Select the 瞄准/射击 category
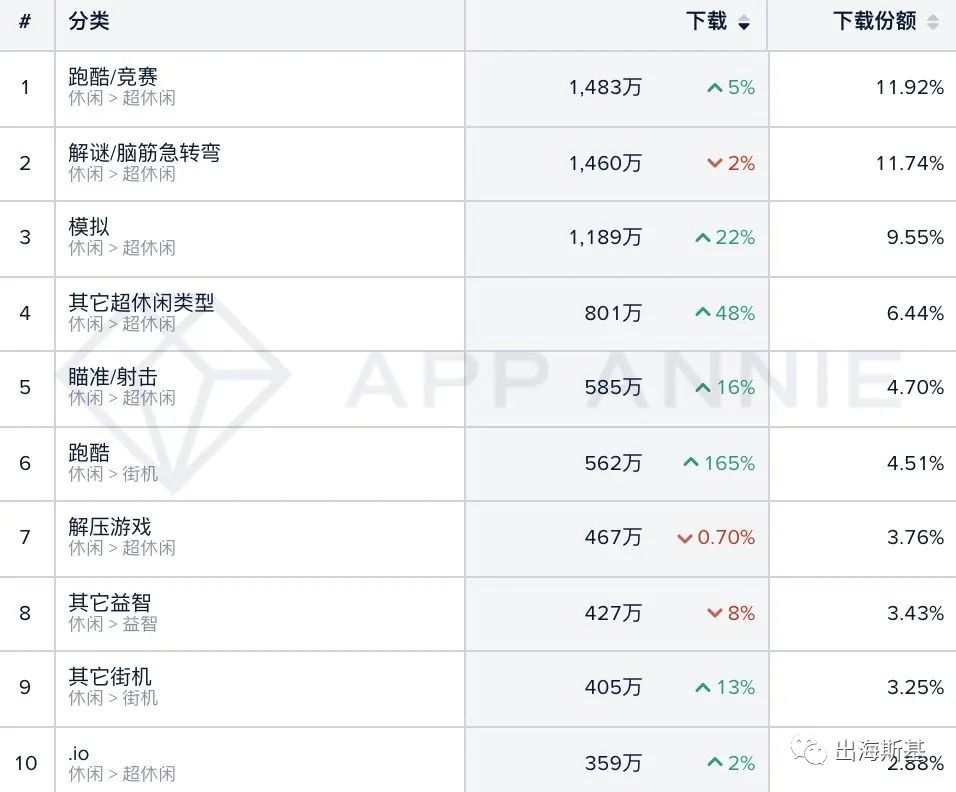956x792 pixels. pos(112,377)
